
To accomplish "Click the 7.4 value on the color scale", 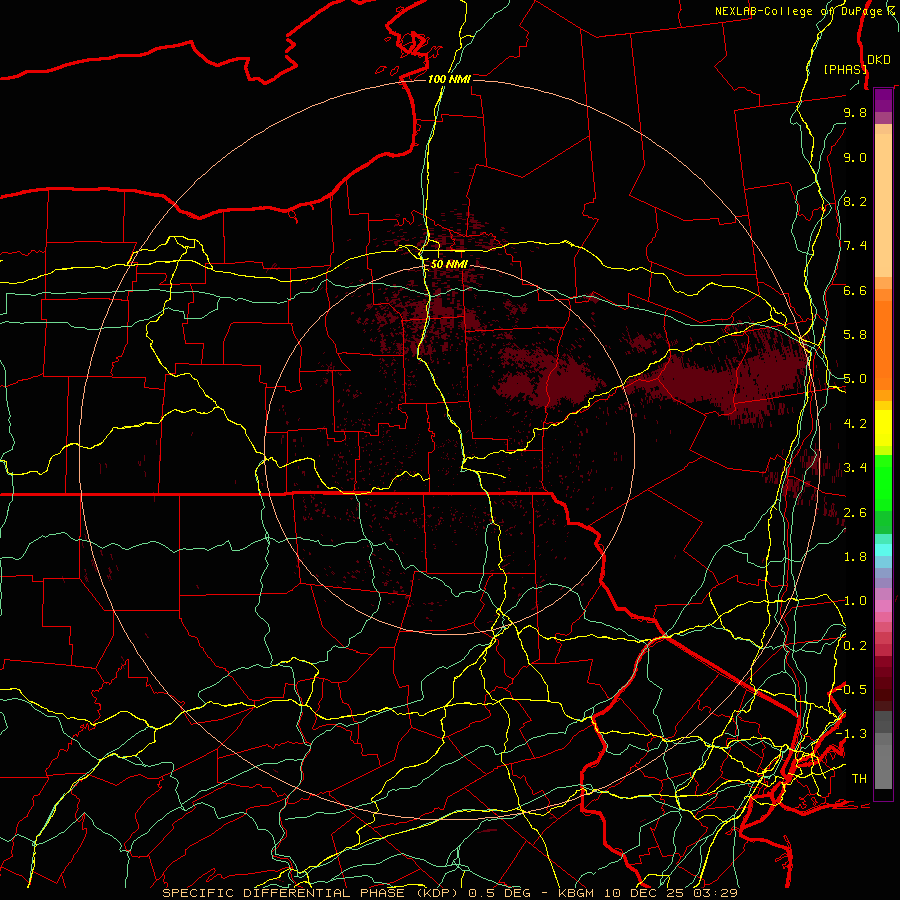I will (855, 246).
